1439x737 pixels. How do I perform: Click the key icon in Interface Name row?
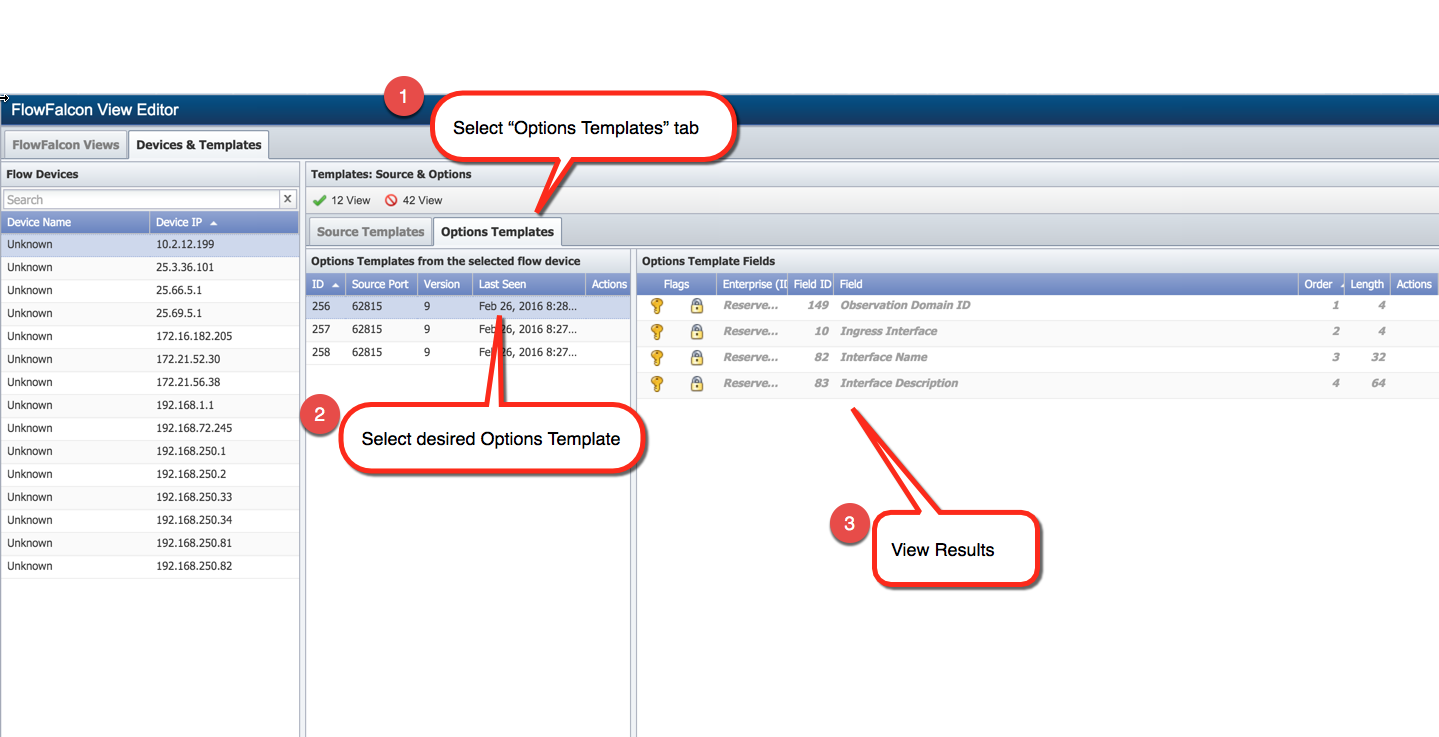657,358
